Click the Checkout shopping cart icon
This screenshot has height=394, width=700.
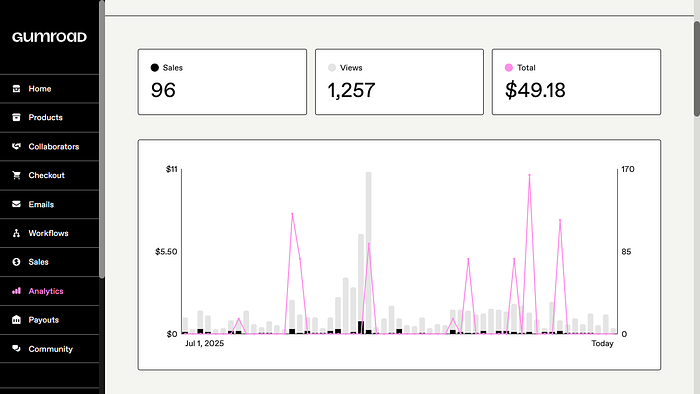click(17, 175)
